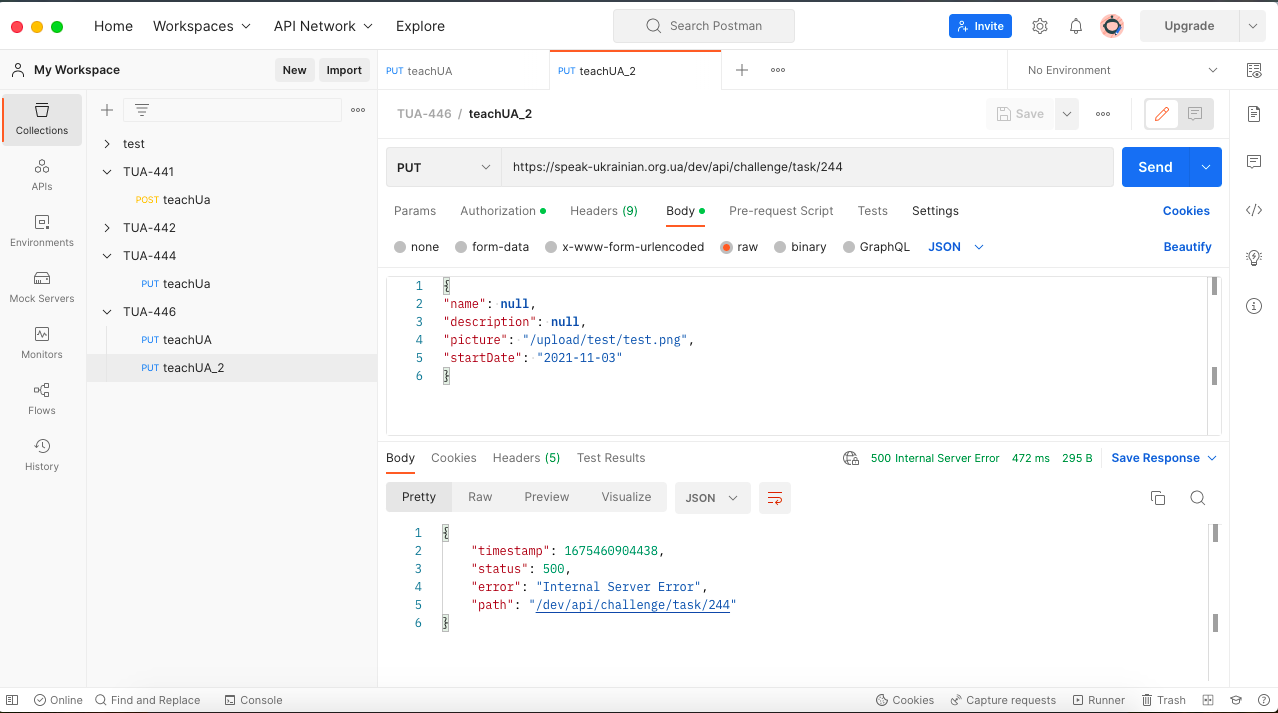Open the notifications bell
This screenshot has width=1278, height=713.
point(1076,26)
